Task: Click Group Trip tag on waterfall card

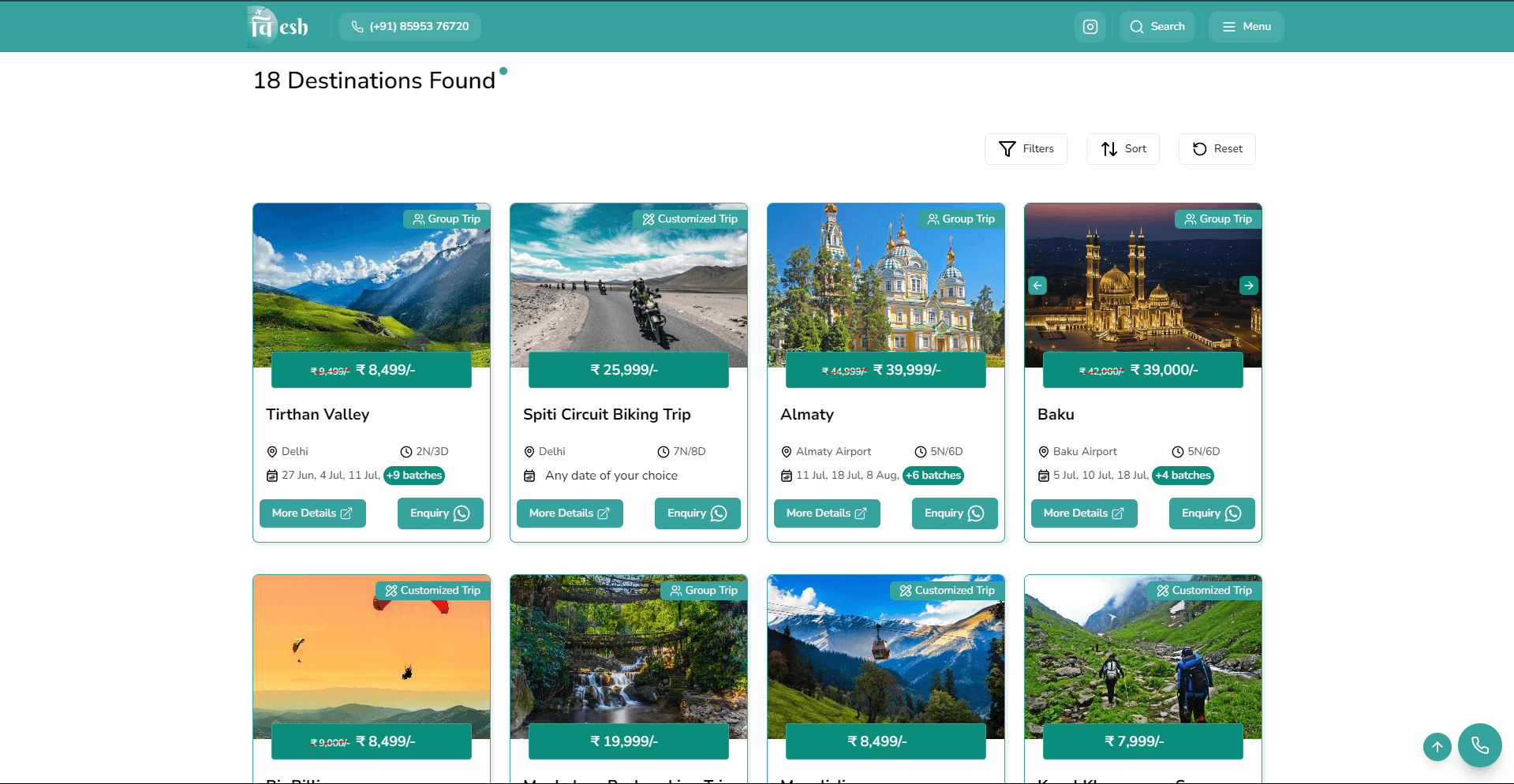Action: click(x=704, y=591)
